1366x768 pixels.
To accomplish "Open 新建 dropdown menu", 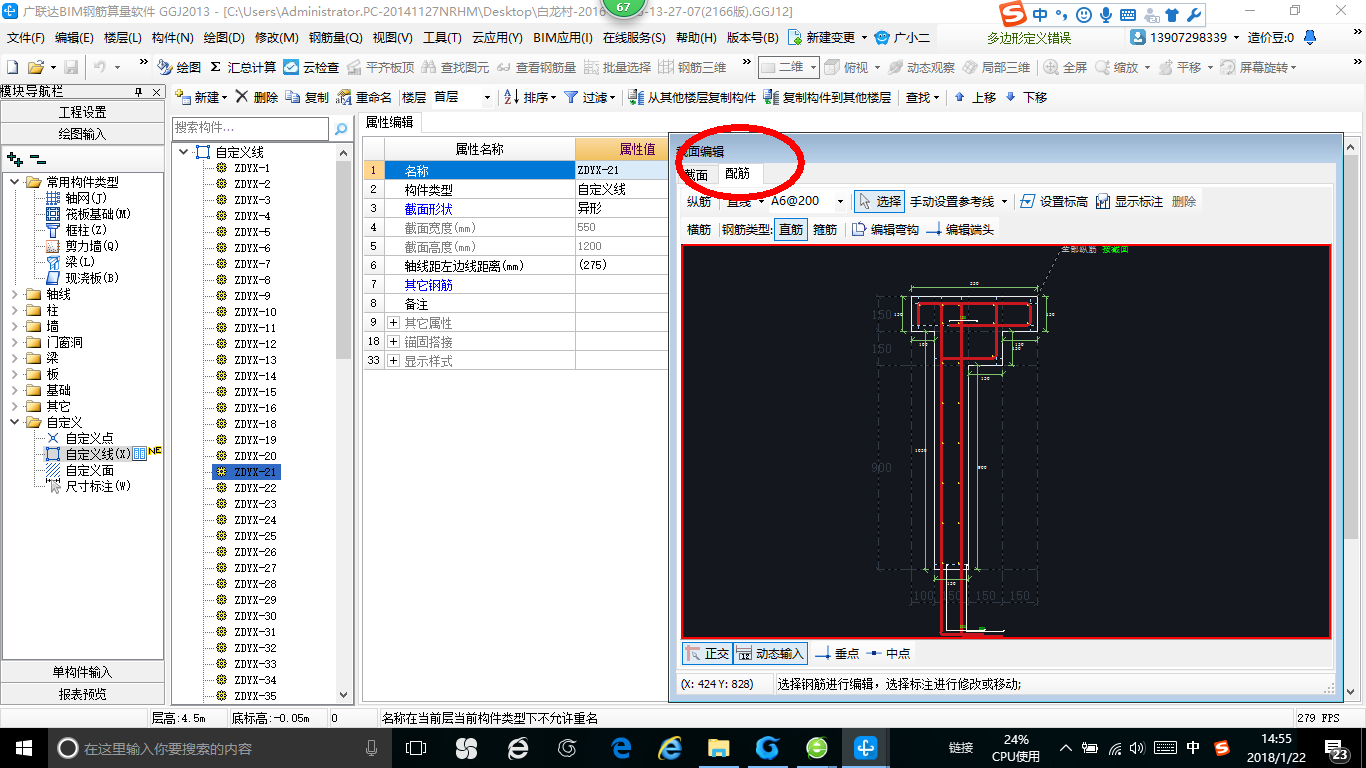I will (x=201, y=97).
